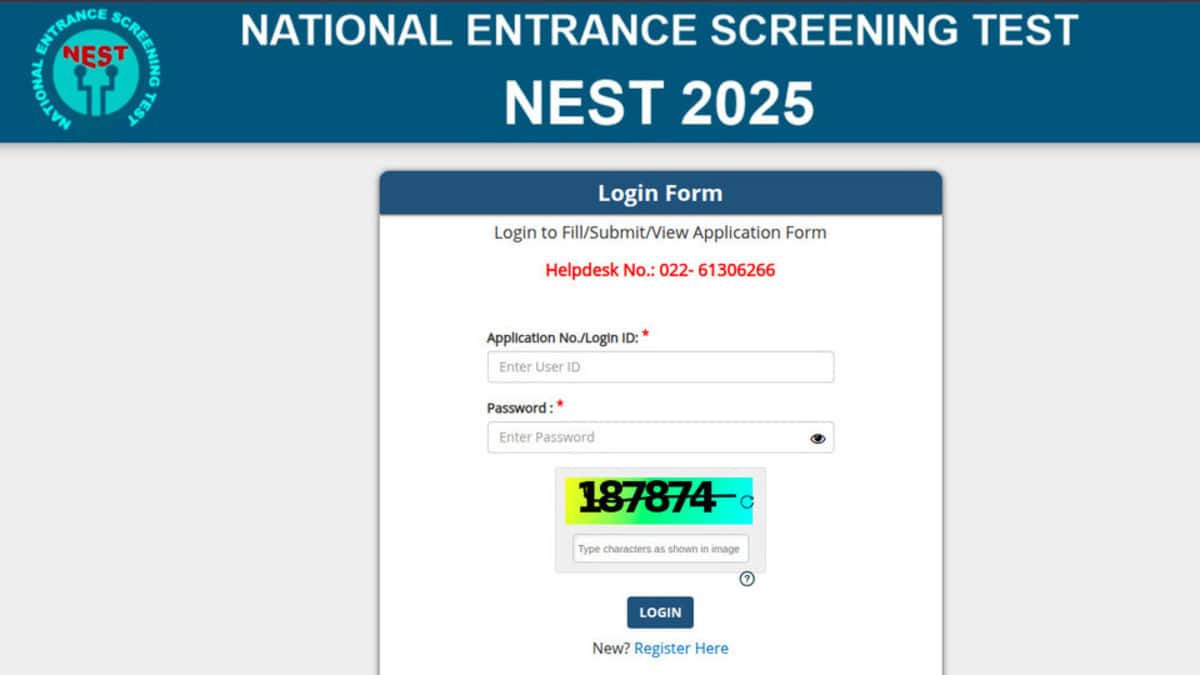Click the Login to Fill/Submit/View Application Form text
Screen dimensions: 1200x675
[x=660, y=233]
